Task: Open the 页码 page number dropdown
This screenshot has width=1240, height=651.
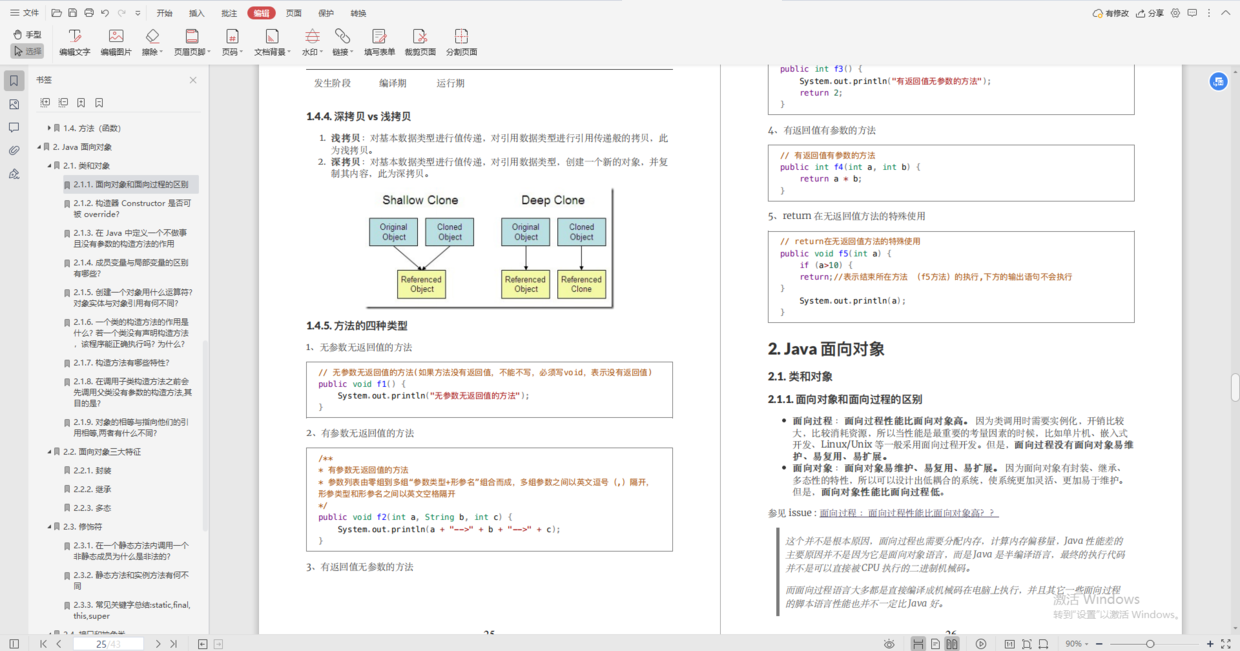Action: pos(231,42)
